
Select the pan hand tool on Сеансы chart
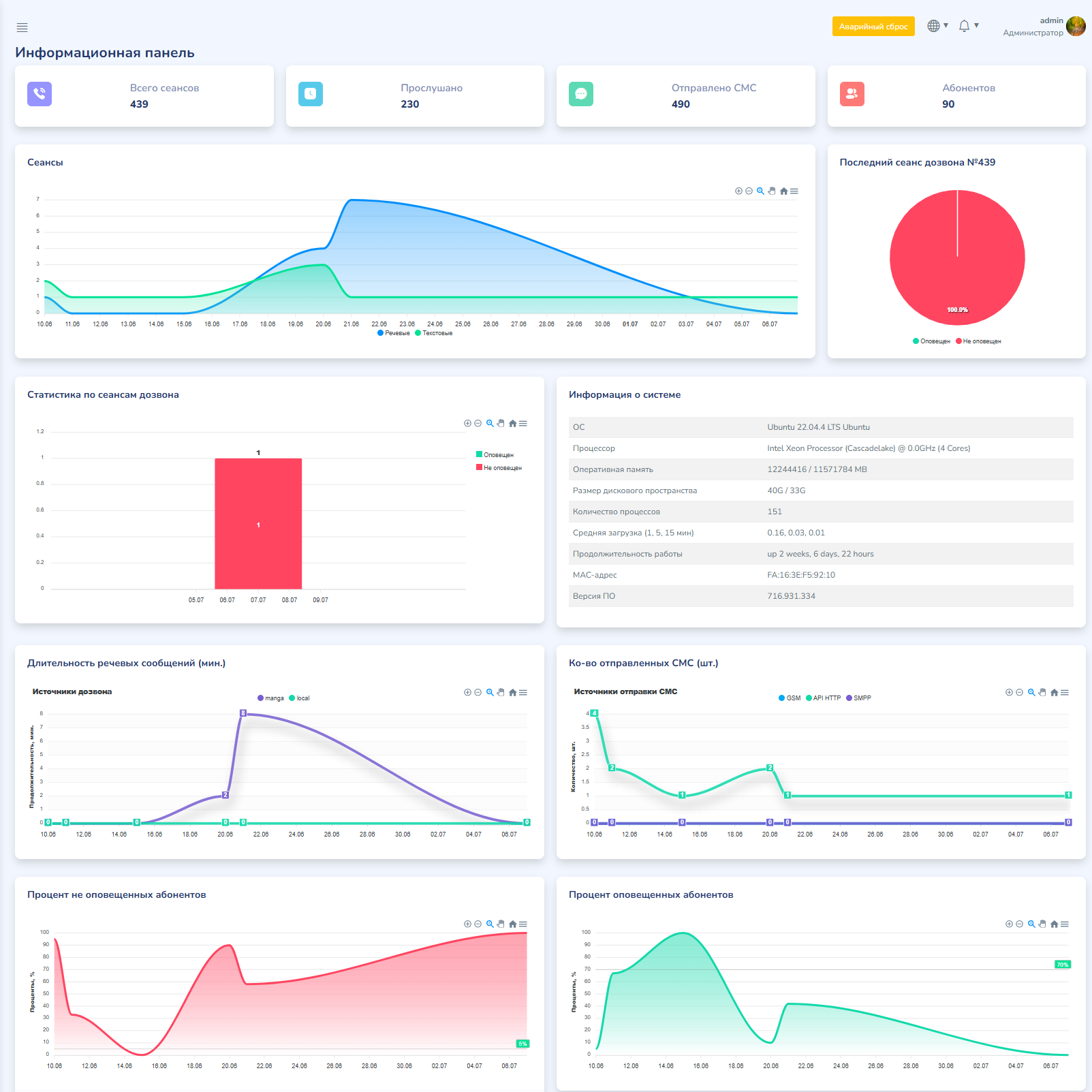coord(772,191)
